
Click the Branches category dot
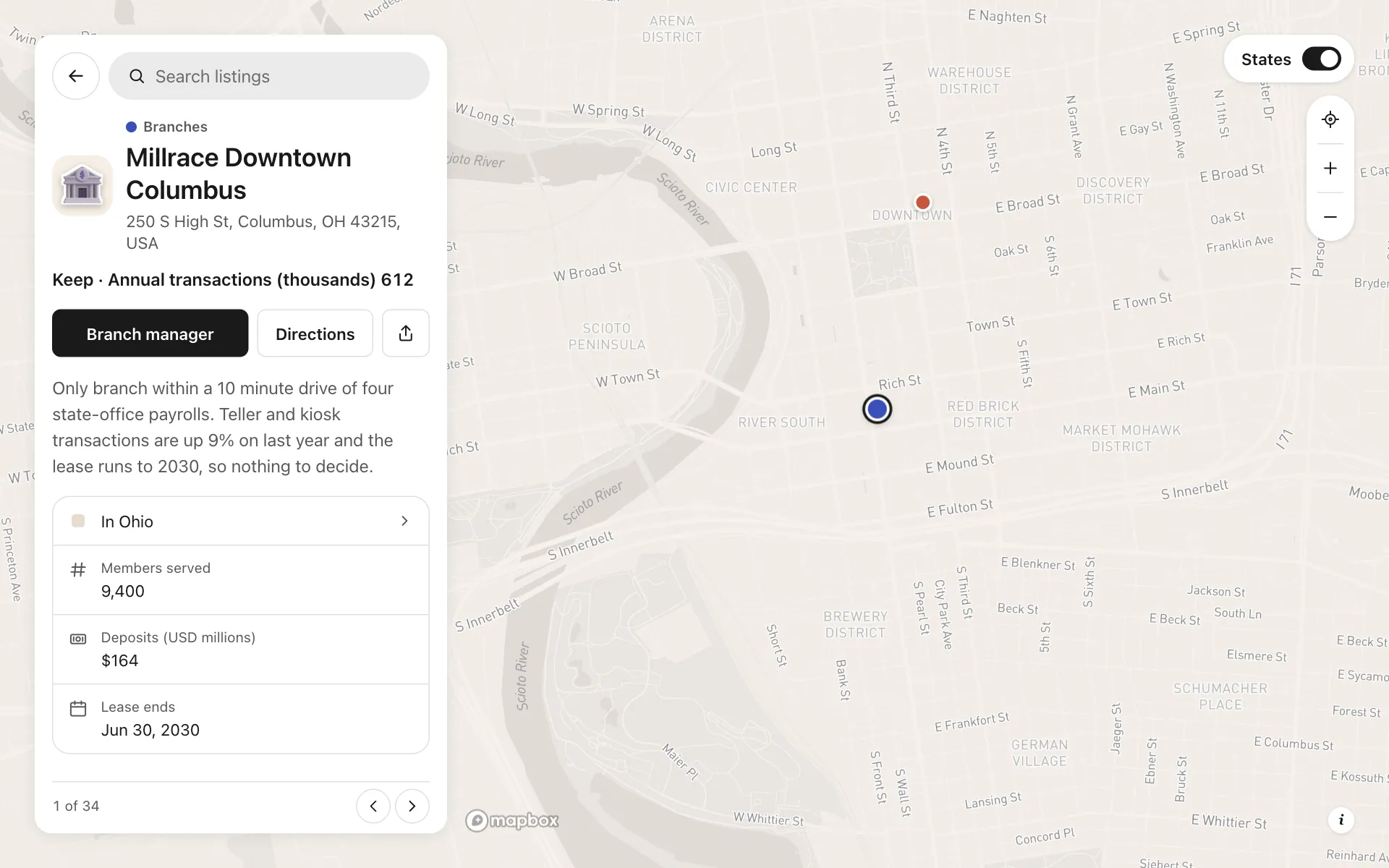132,127
